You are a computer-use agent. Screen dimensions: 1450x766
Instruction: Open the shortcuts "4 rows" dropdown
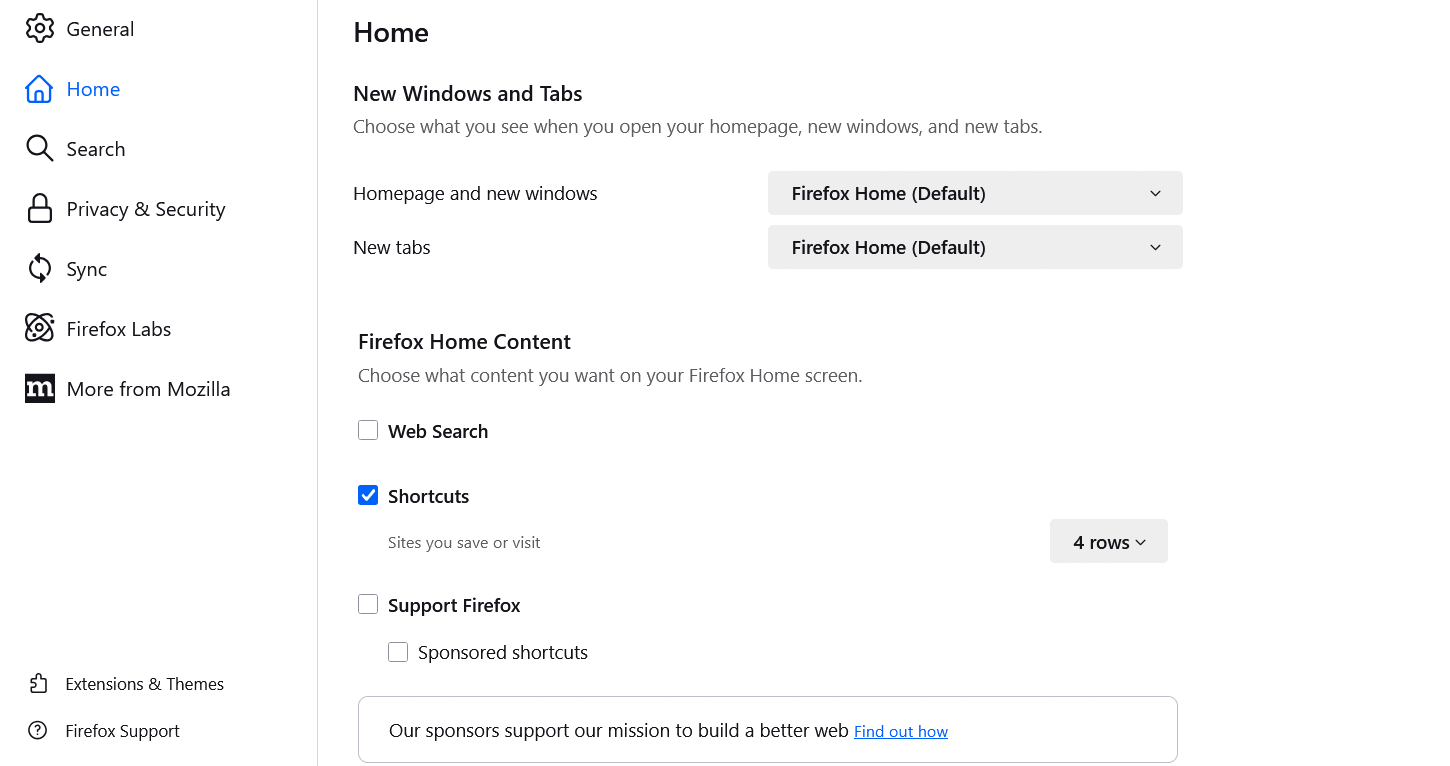click(x=1108, y=542)
